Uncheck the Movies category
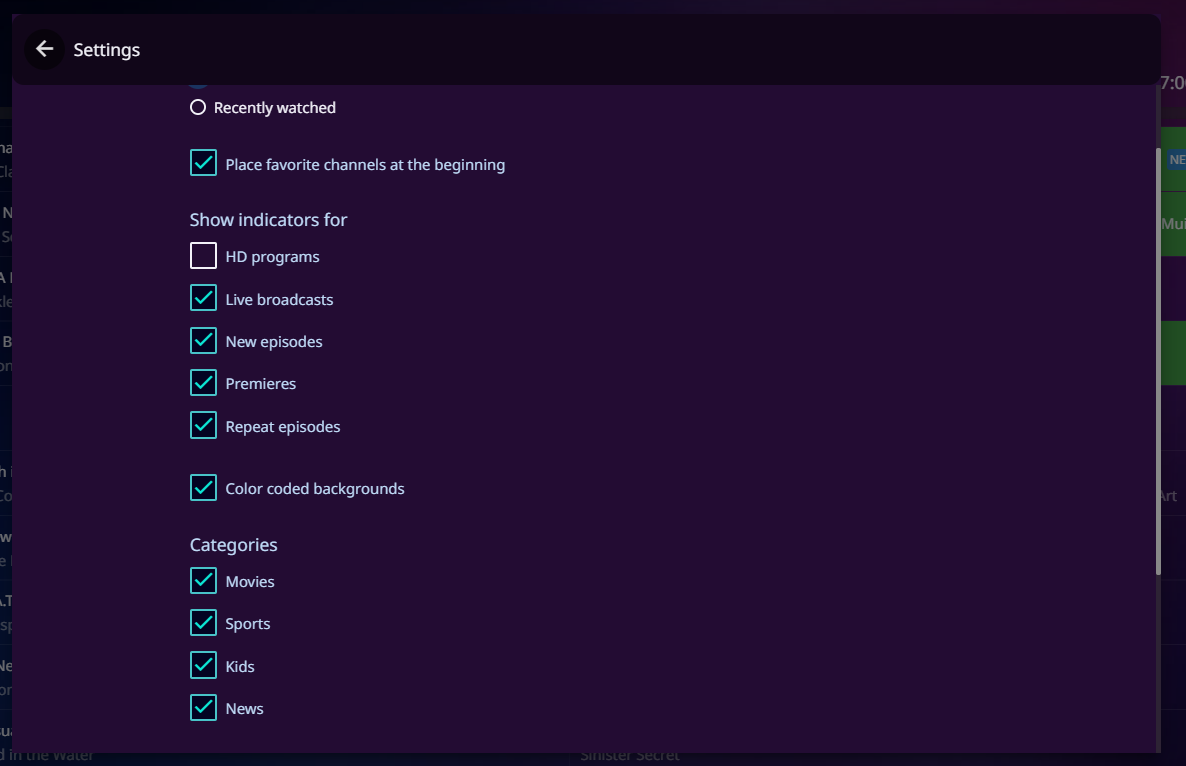The height and width of the screenshot is (766, 1186). (x=203, y=580)
